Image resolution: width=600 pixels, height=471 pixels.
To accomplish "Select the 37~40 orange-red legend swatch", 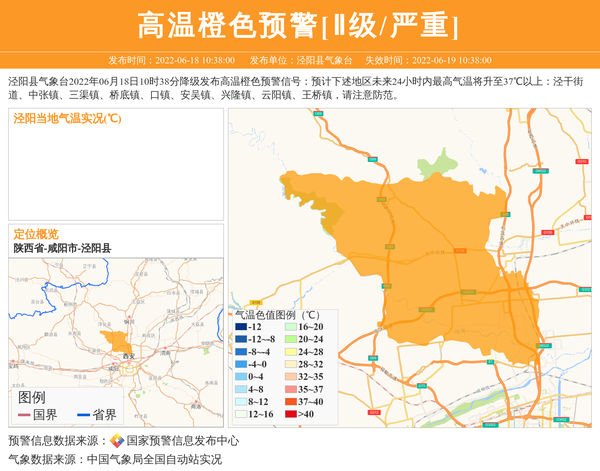I will coord(290,400).
